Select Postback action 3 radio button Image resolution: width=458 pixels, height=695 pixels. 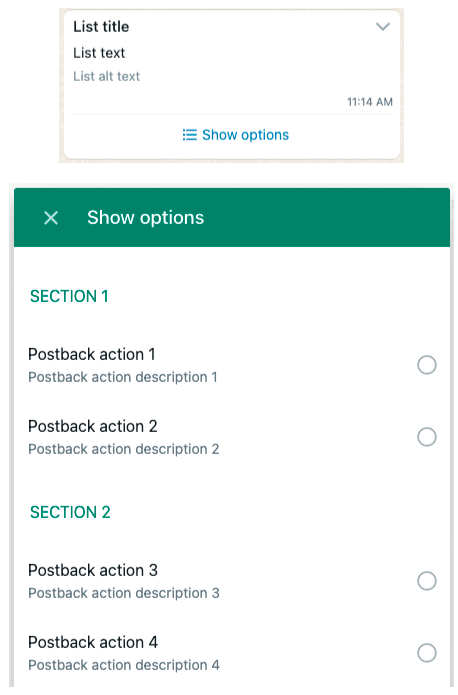(427, 581)
